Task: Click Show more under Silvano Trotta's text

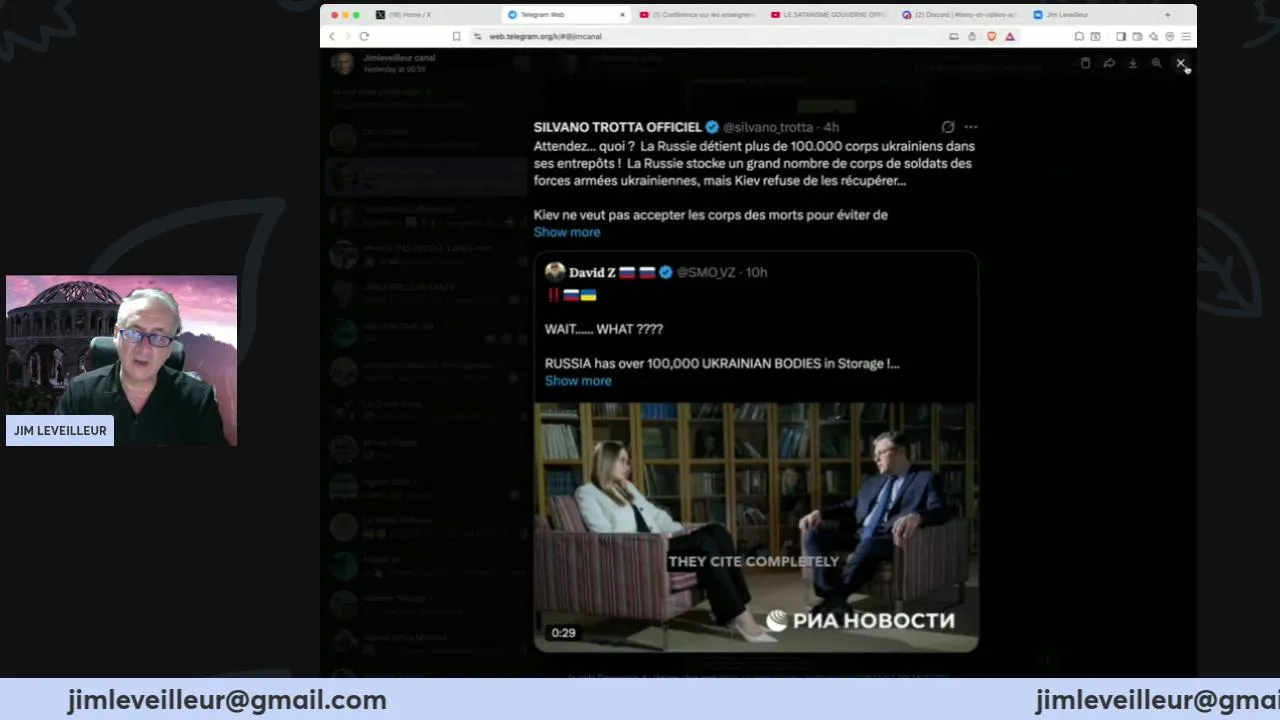Action: (567, 232)
